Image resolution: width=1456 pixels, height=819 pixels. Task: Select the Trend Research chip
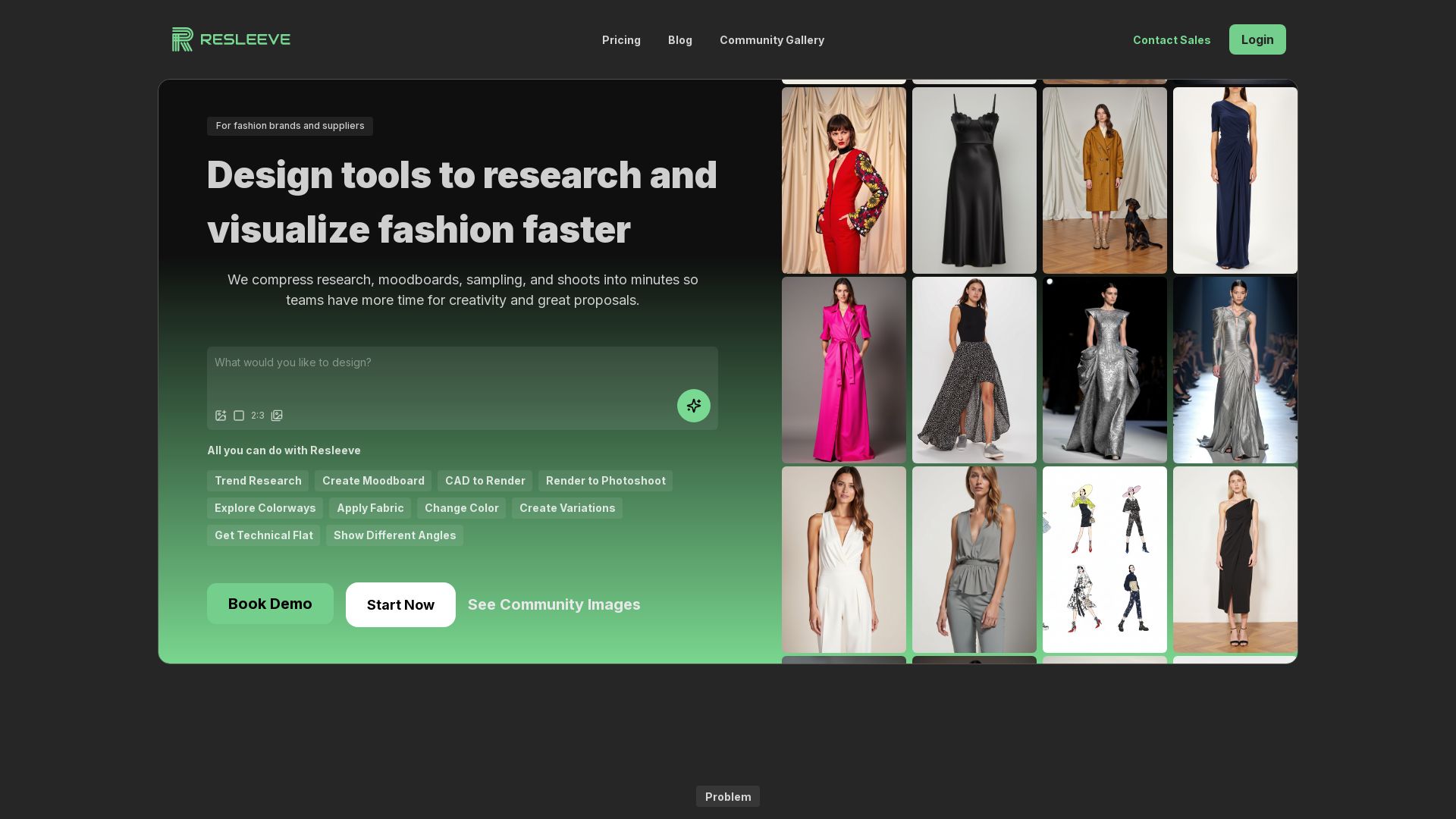point(258,481)
